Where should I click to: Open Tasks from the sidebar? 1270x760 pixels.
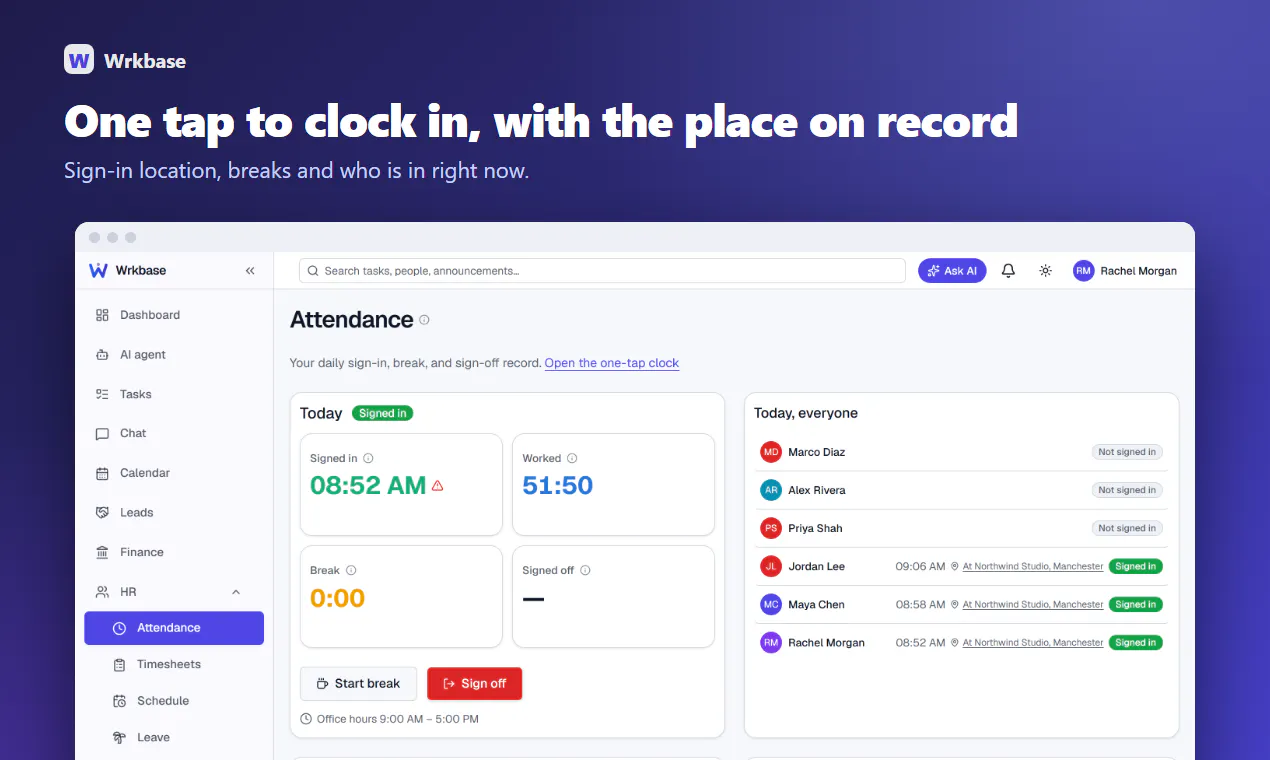click(174, 394)
